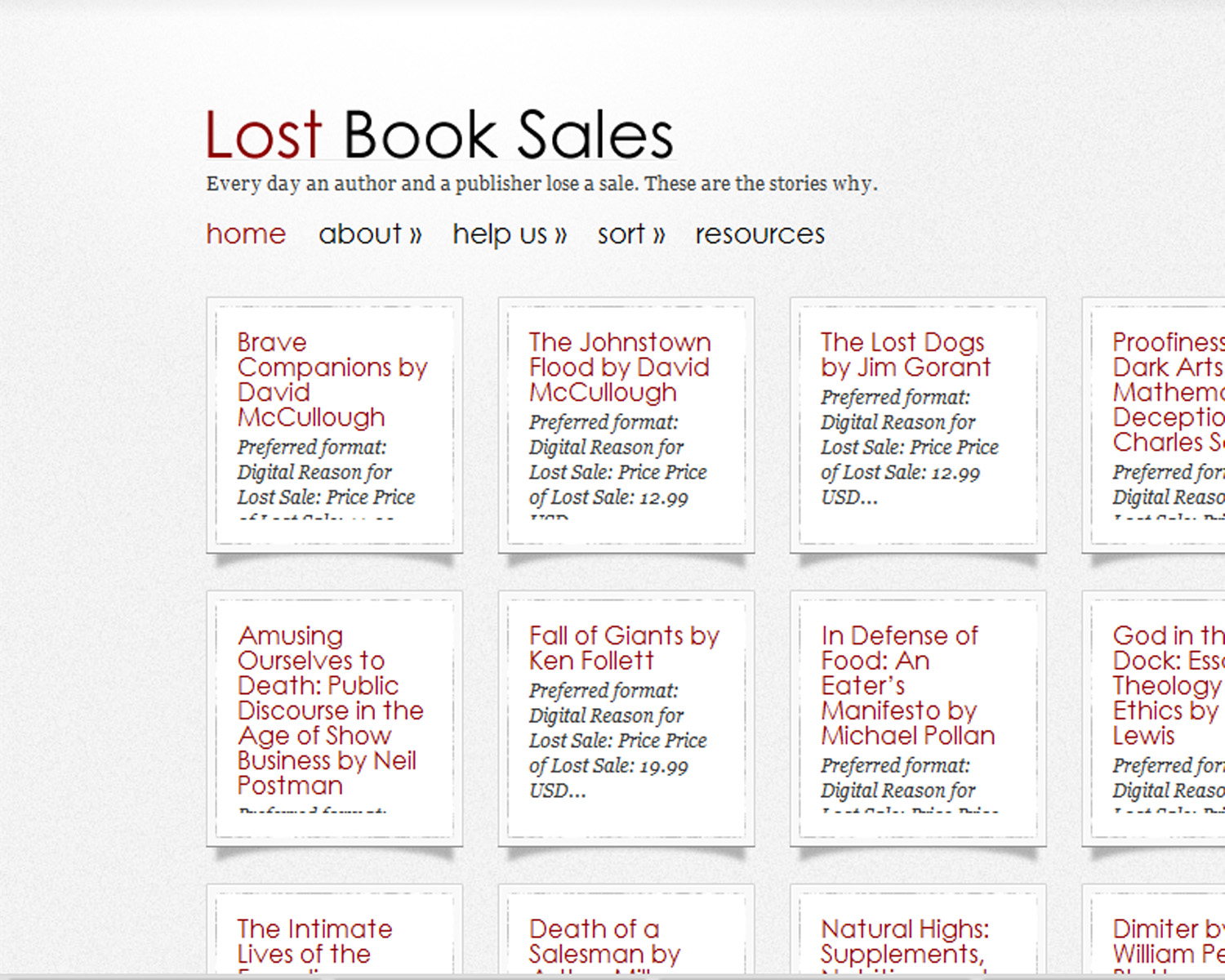Expand the help us menu

pos(509,234)
